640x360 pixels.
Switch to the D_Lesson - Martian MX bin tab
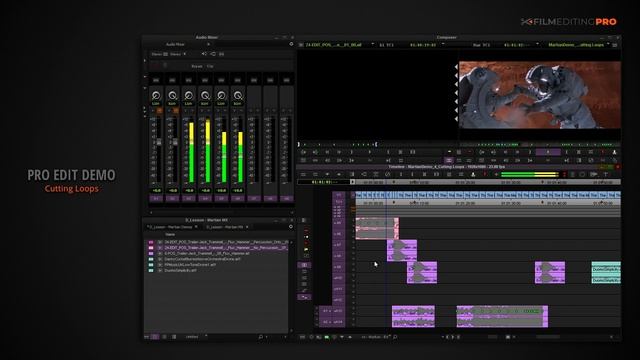pos(225,227)
